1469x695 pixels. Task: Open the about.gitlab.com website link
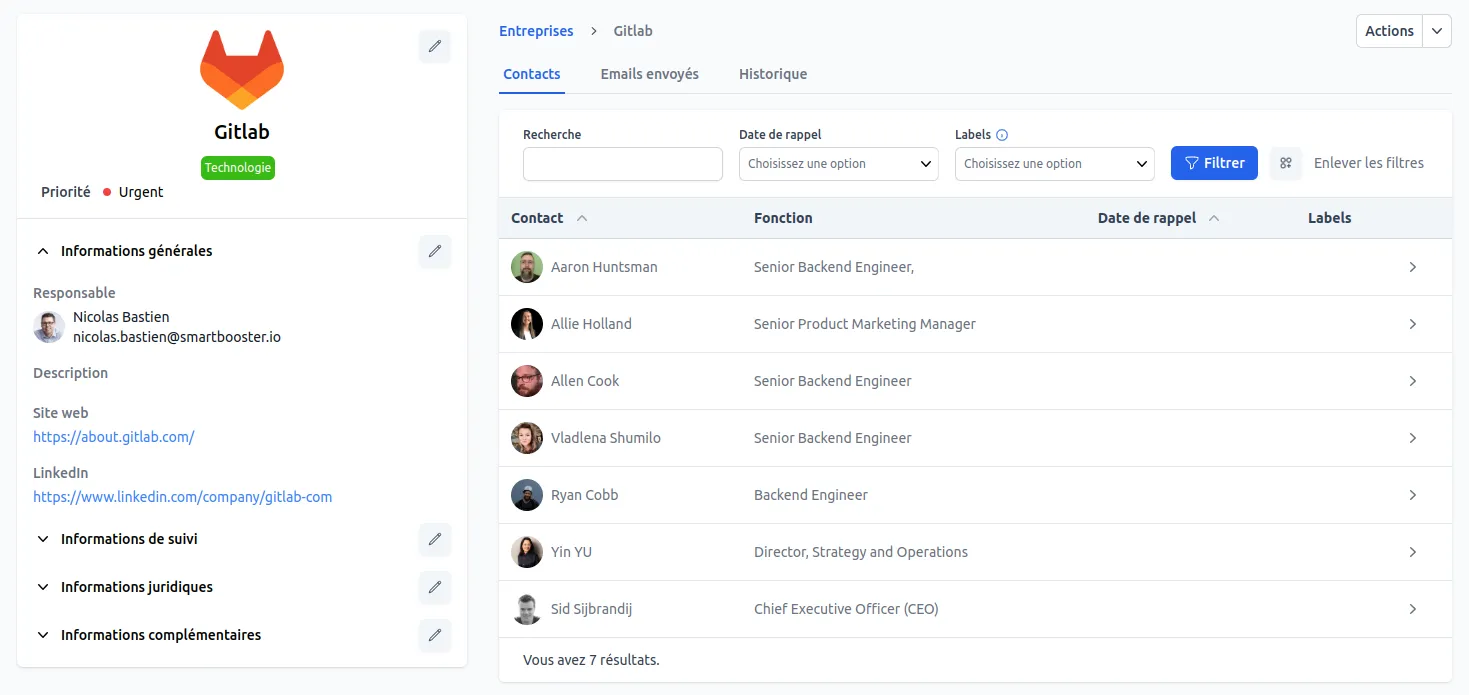(114, 436)
